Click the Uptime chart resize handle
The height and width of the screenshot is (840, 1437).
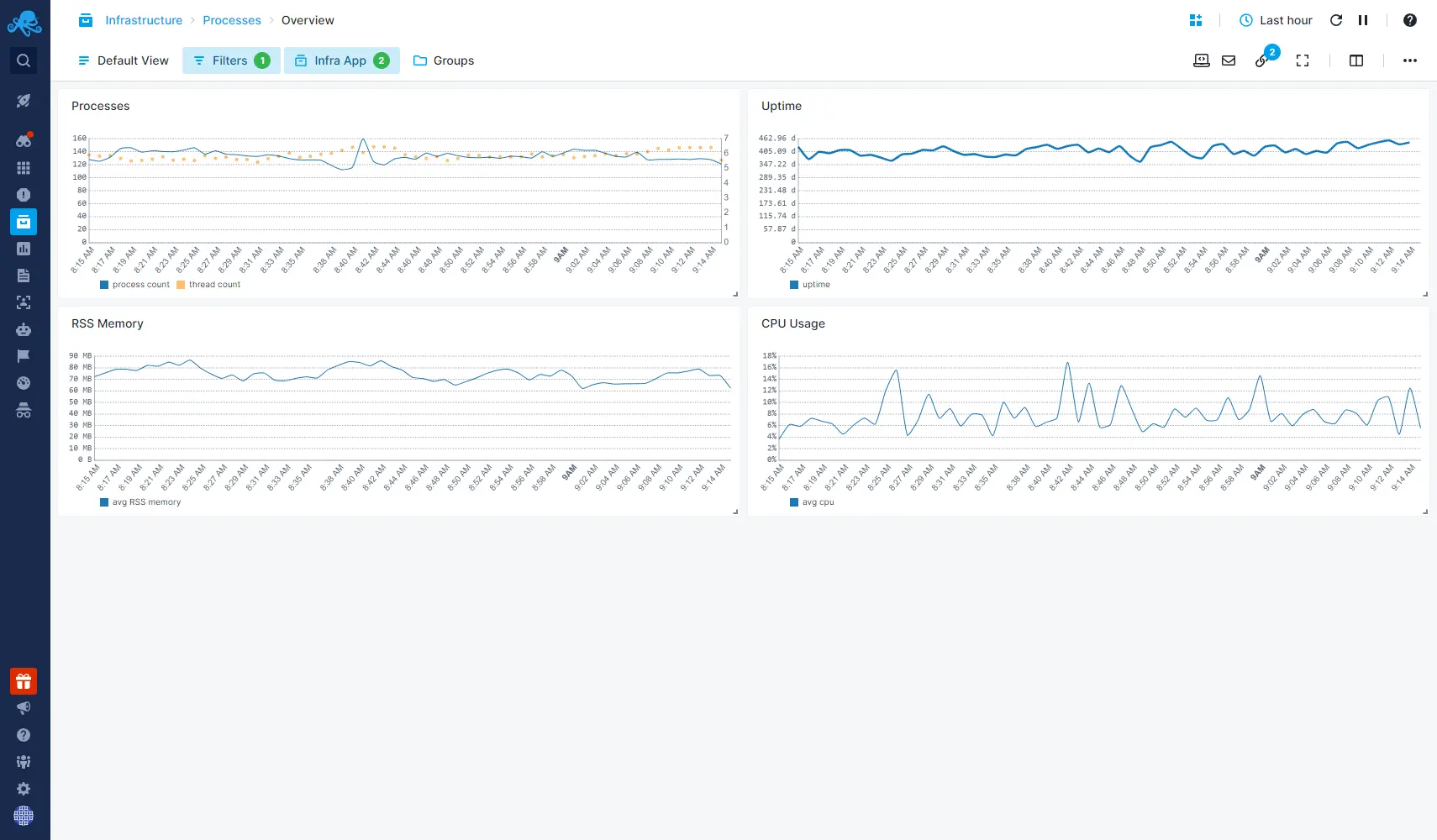(x=1425, y=294)
